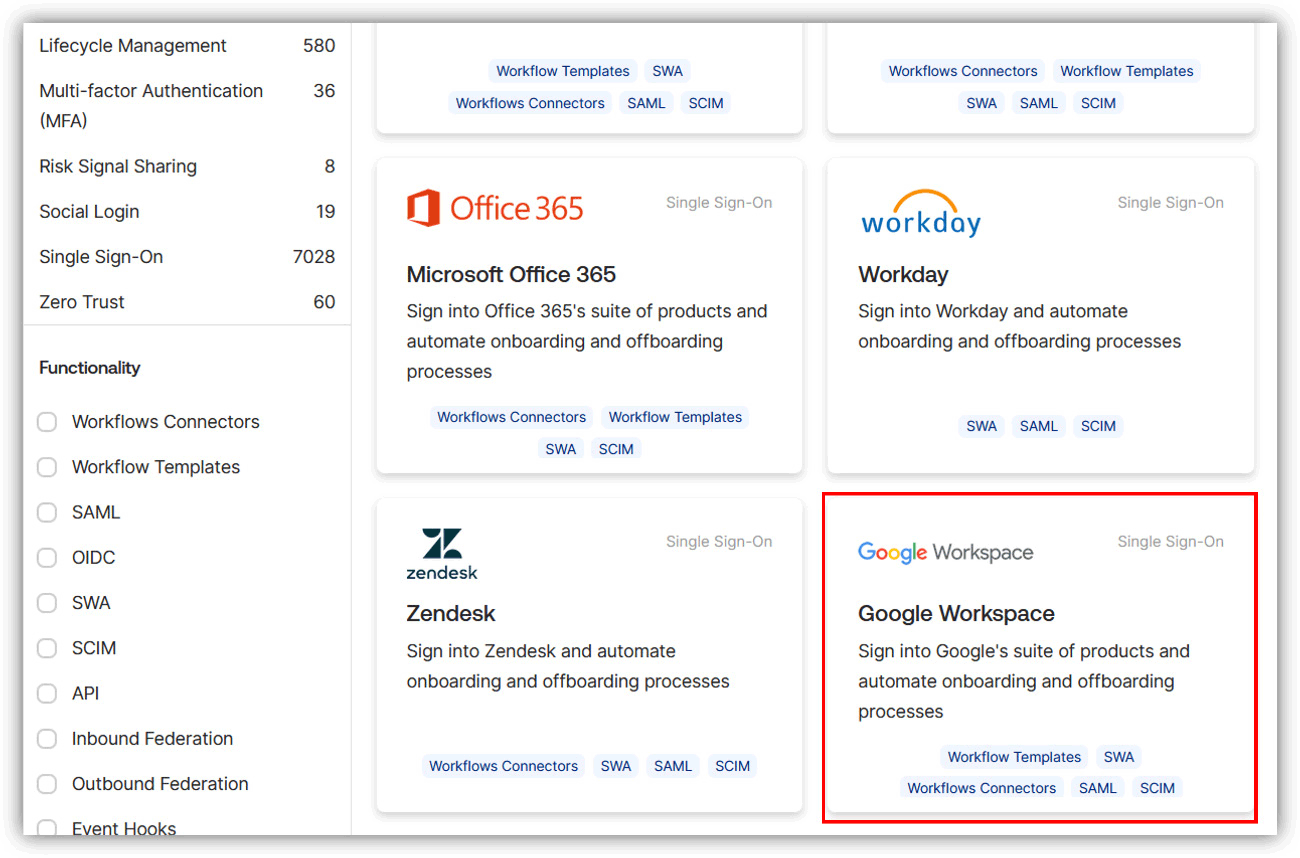The width and height of the screenshot is (1300, 858).
Task: Tick the Inbound Federation checkbox
Action: [47, 739]
